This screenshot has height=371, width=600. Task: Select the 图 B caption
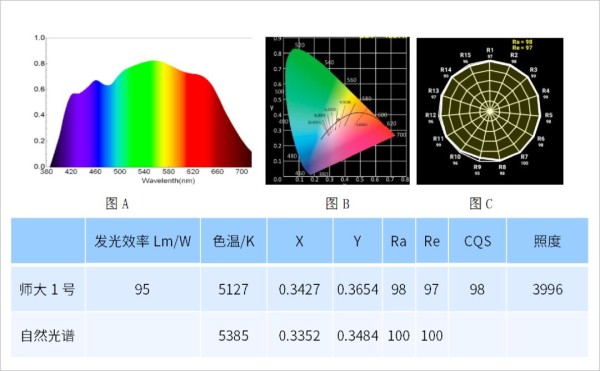click(338, 203)
